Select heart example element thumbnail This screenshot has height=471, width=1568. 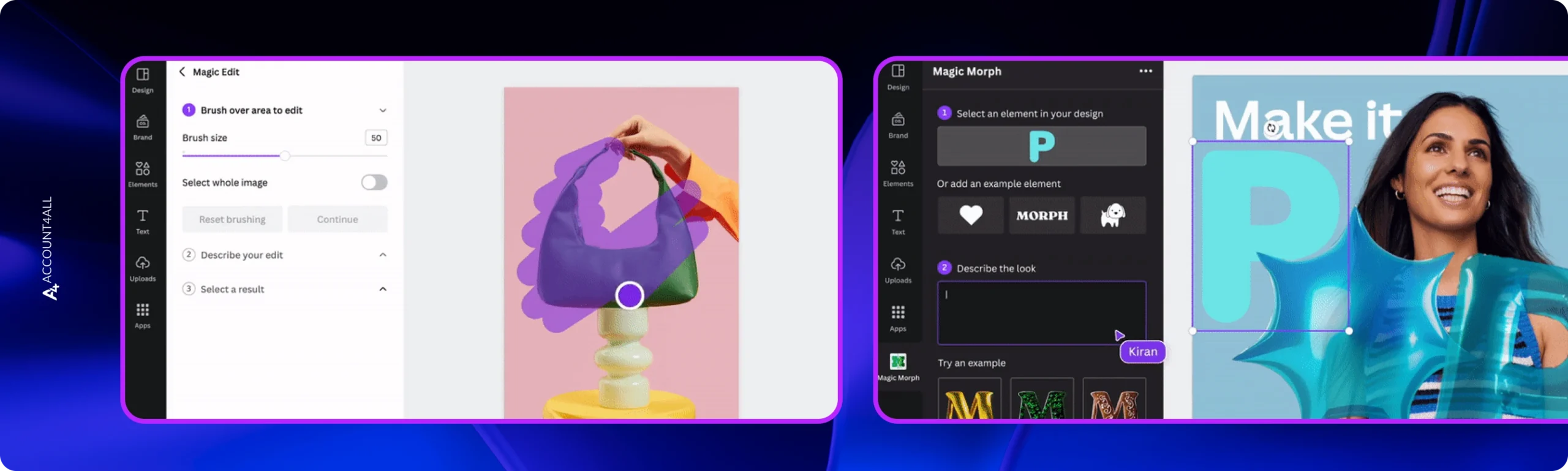coord(970,215)
